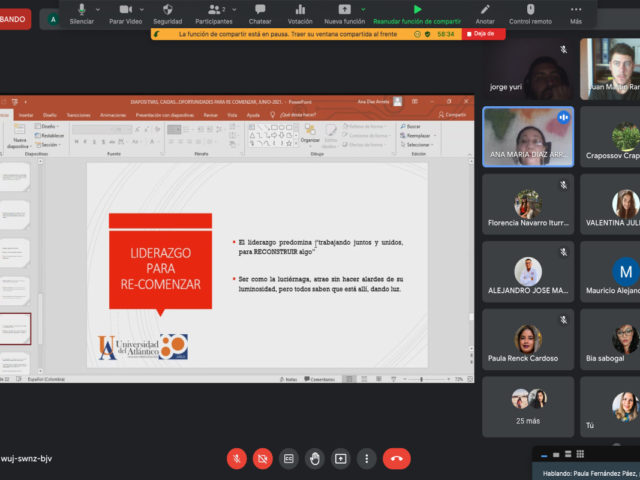Open Presentación con diapositivas tab
The image size is (640, 480).
click(165, 115)
